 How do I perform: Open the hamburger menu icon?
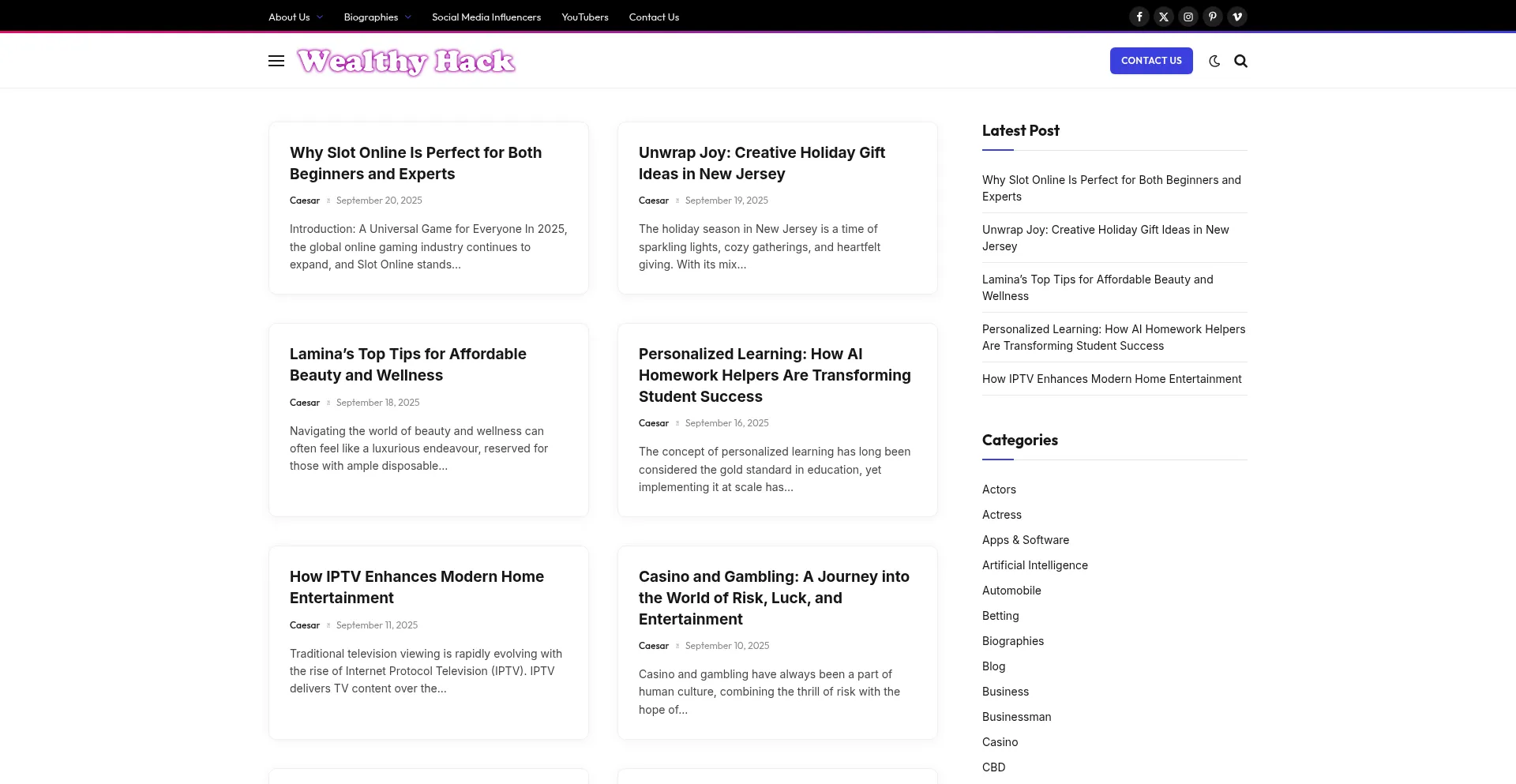click(276, 61)
